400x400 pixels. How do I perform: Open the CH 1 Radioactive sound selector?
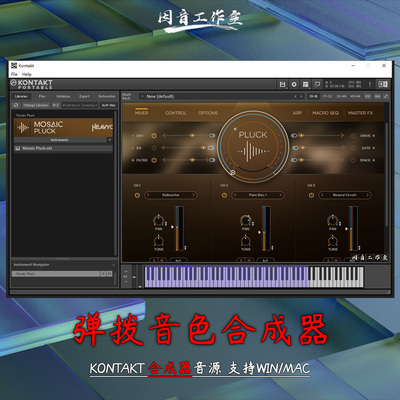point(171,195)
